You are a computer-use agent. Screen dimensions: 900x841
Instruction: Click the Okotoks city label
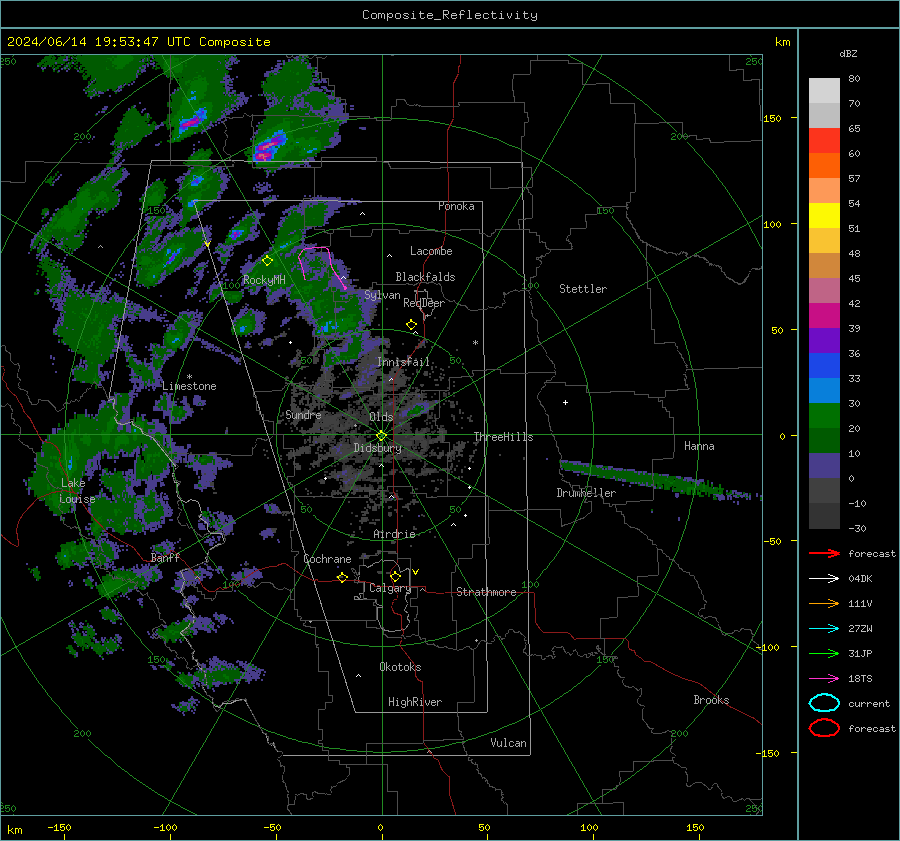click(400, 667)
